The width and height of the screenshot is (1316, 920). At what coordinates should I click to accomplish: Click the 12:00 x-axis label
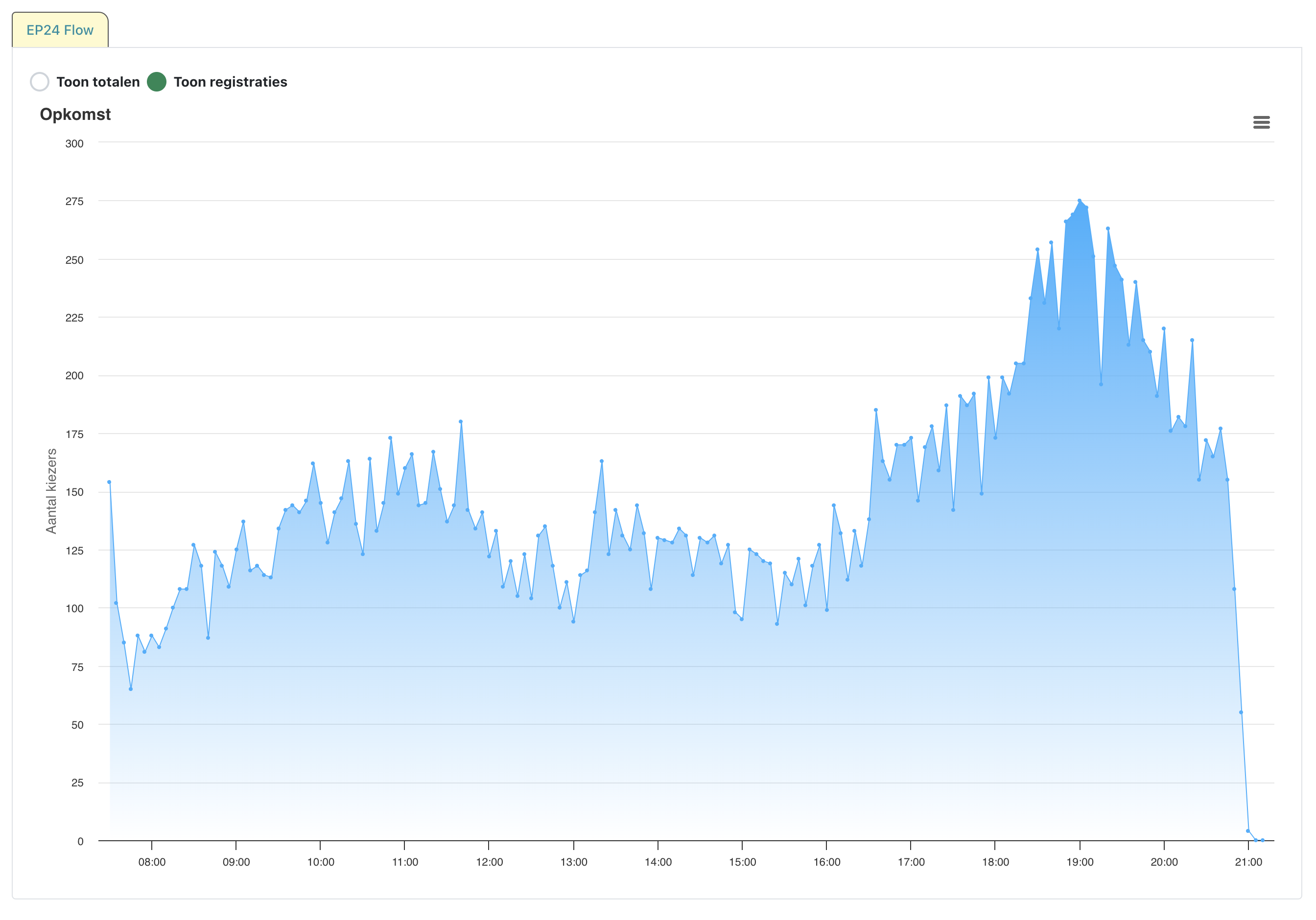(489, 862)
